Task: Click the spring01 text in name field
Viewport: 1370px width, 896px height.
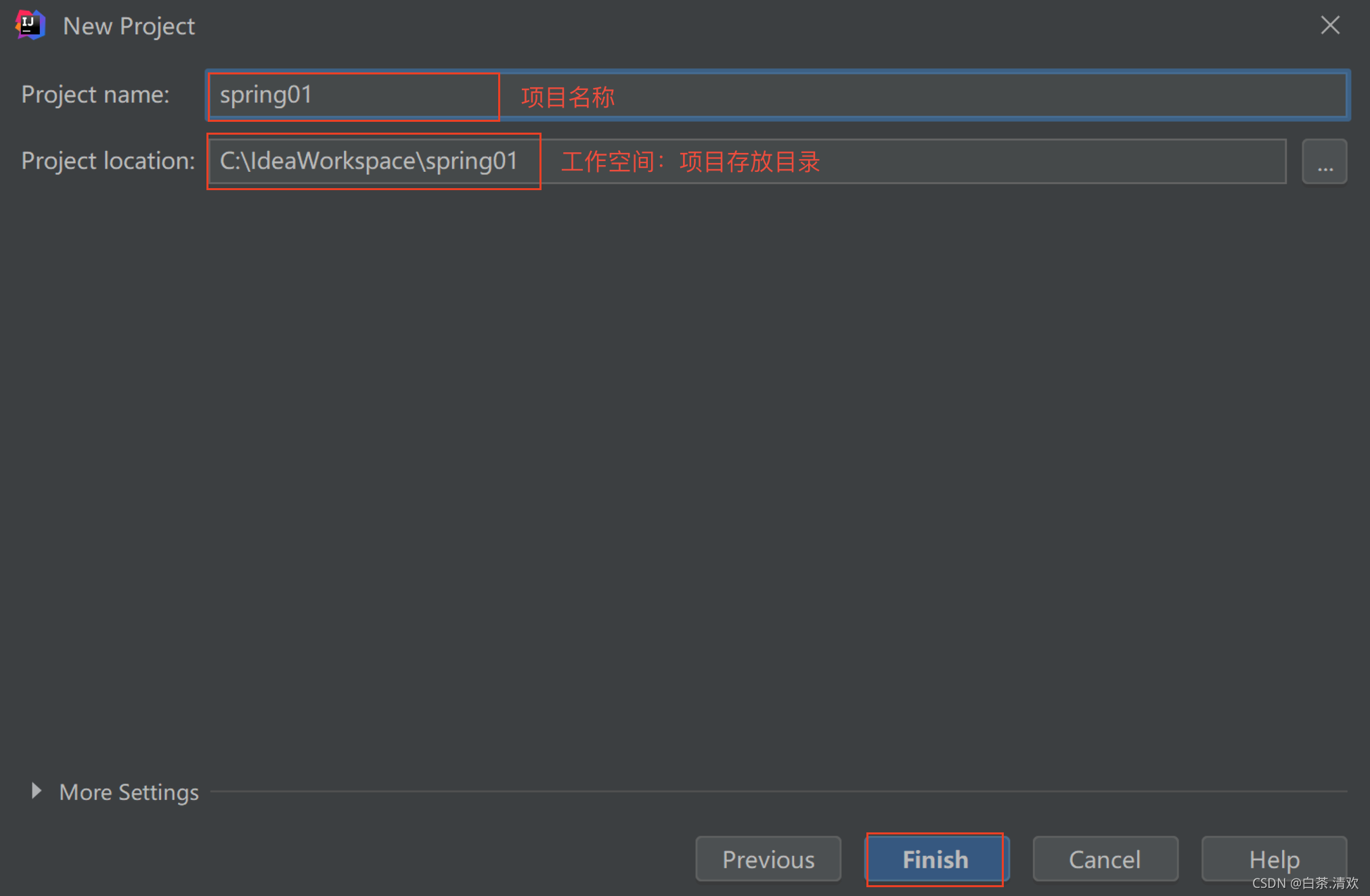Action: [265, 95]
